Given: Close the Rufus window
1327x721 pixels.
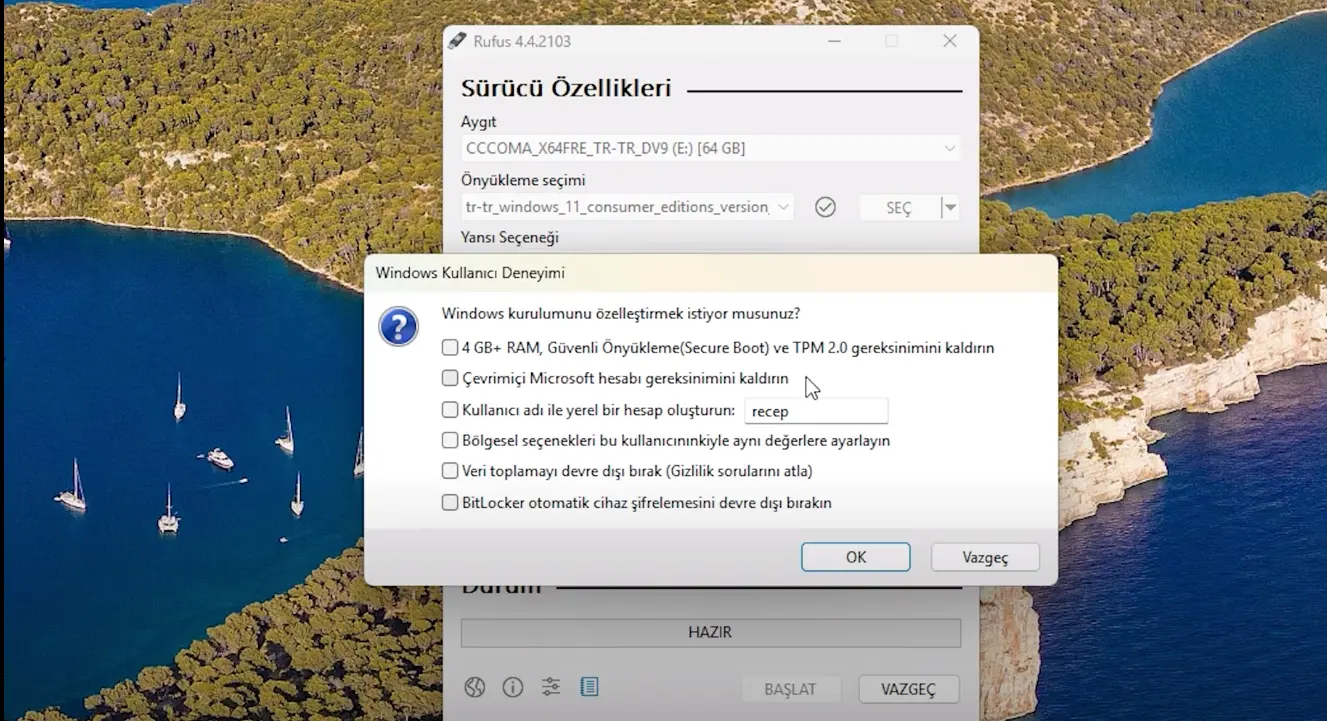Looking at the screenshot, I should pyautogui.click(x=950, y=41).
